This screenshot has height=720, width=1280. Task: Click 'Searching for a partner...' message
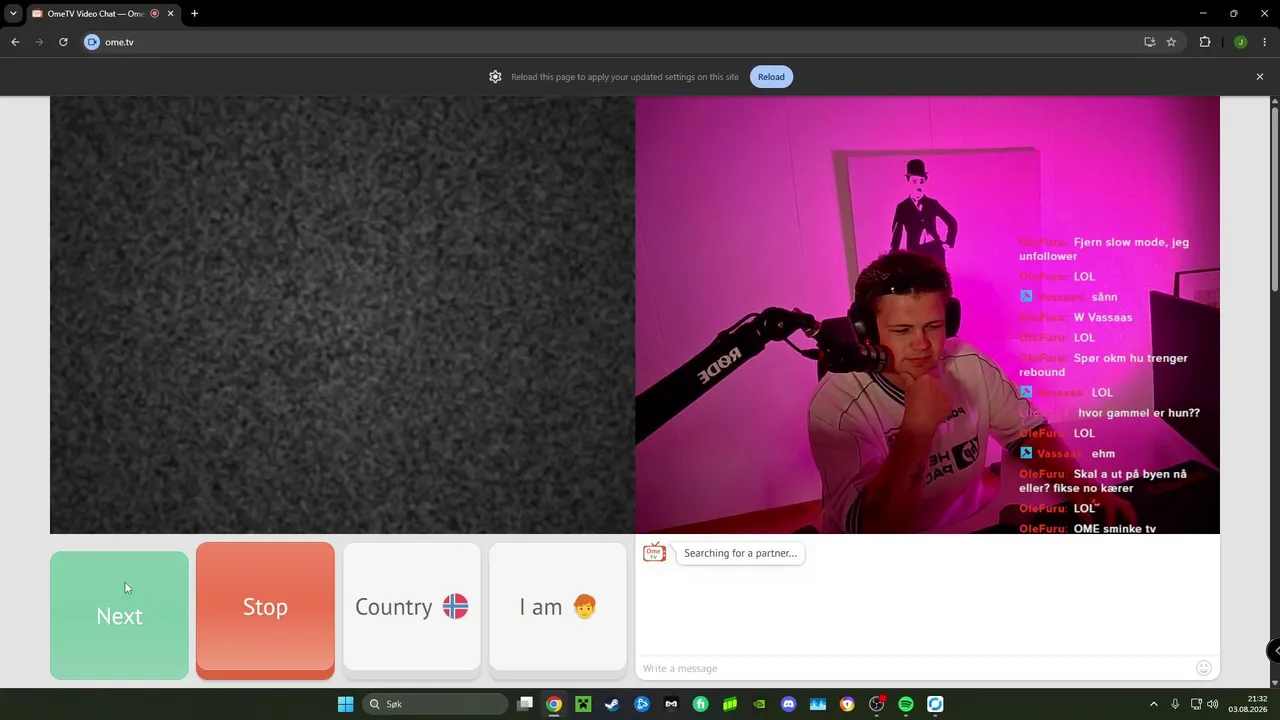pos(740,553)
